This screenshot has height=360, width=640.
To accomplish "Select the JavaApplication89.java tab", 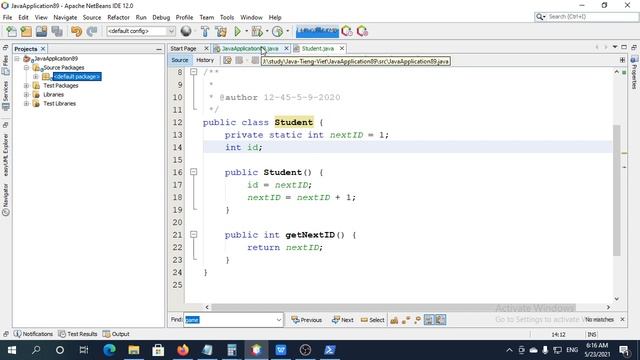I will pos(250,49).
